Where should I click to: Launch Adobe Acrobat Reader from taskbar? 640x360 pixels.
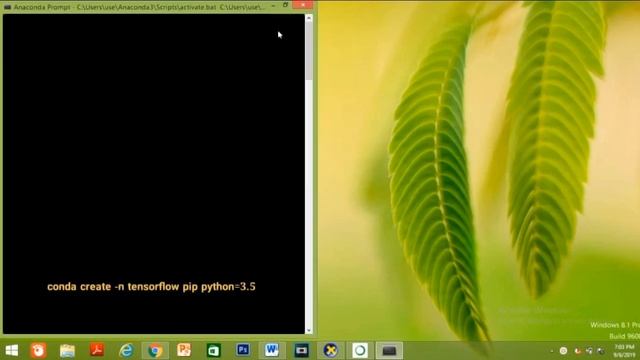[x=97, y=350]
